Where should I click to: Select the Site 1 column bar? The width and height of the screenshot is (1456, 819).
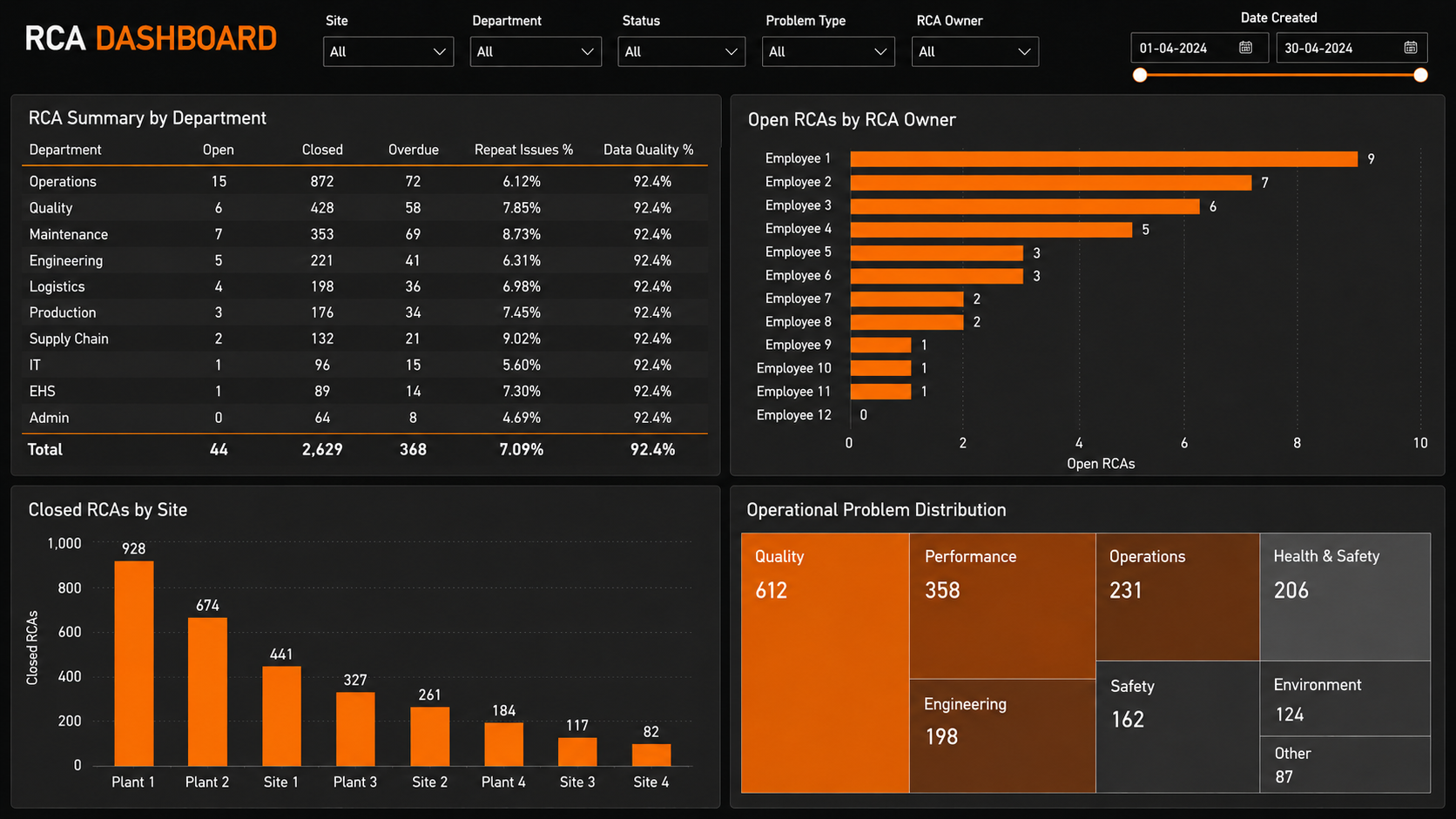(x=282, y=716)
